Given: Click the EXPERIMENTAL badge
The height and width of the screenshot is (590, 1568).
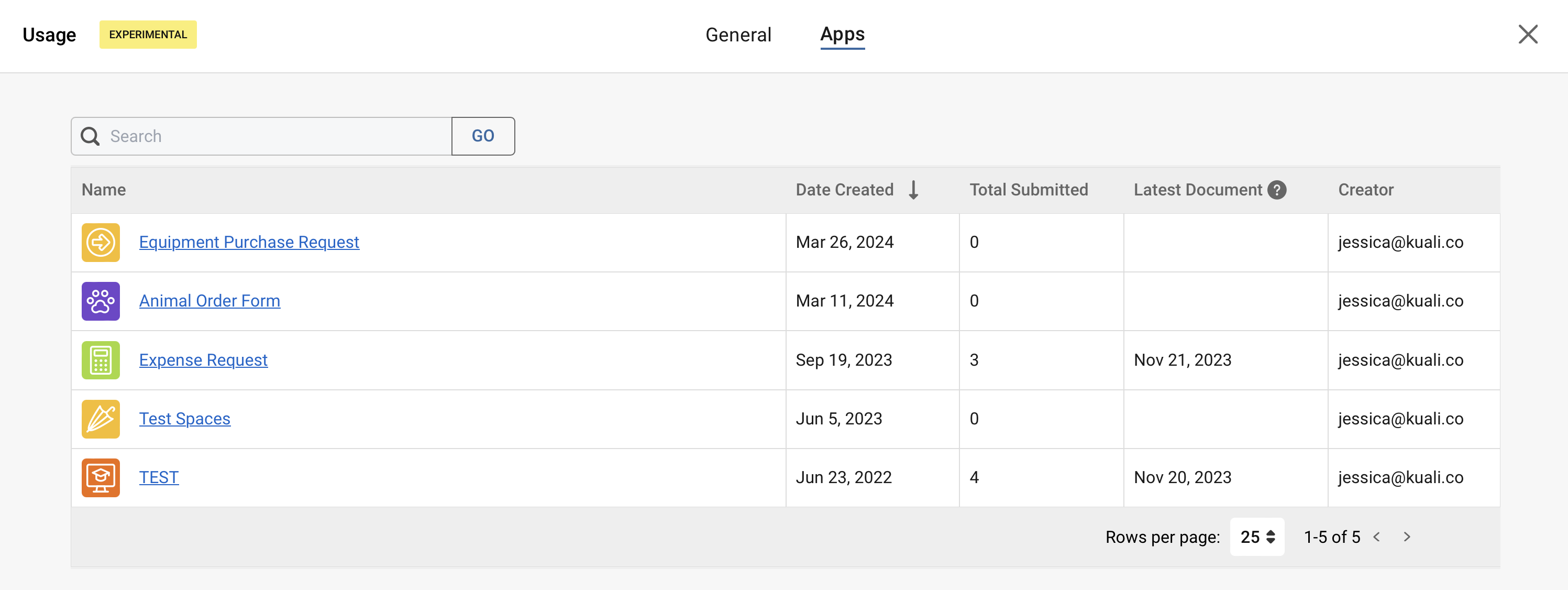Looking at the screenshot, I should point(147,35).
